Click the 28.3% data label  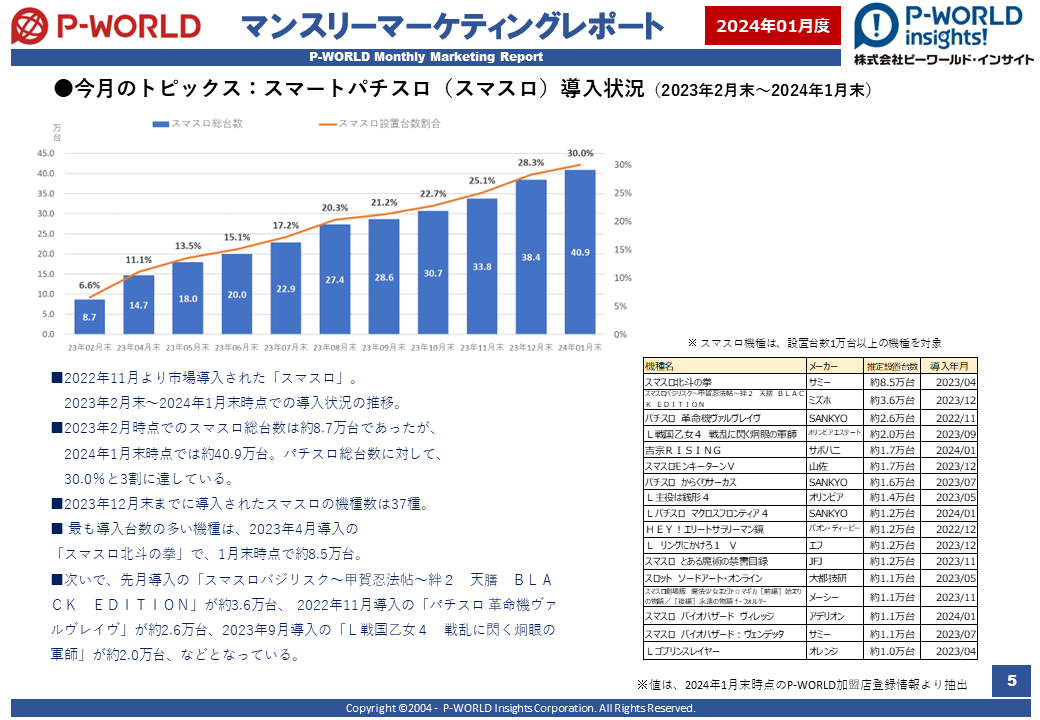531,162
